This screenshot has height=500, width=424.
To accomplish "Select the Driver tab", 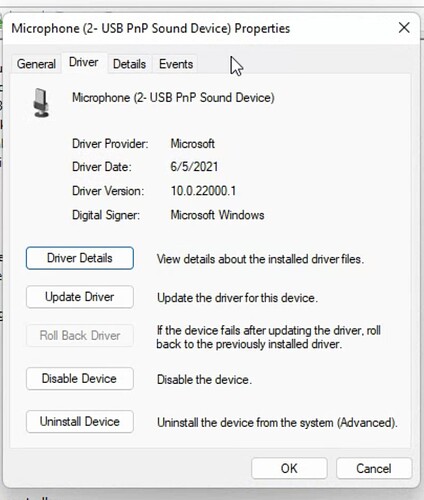I will (84, 62).
